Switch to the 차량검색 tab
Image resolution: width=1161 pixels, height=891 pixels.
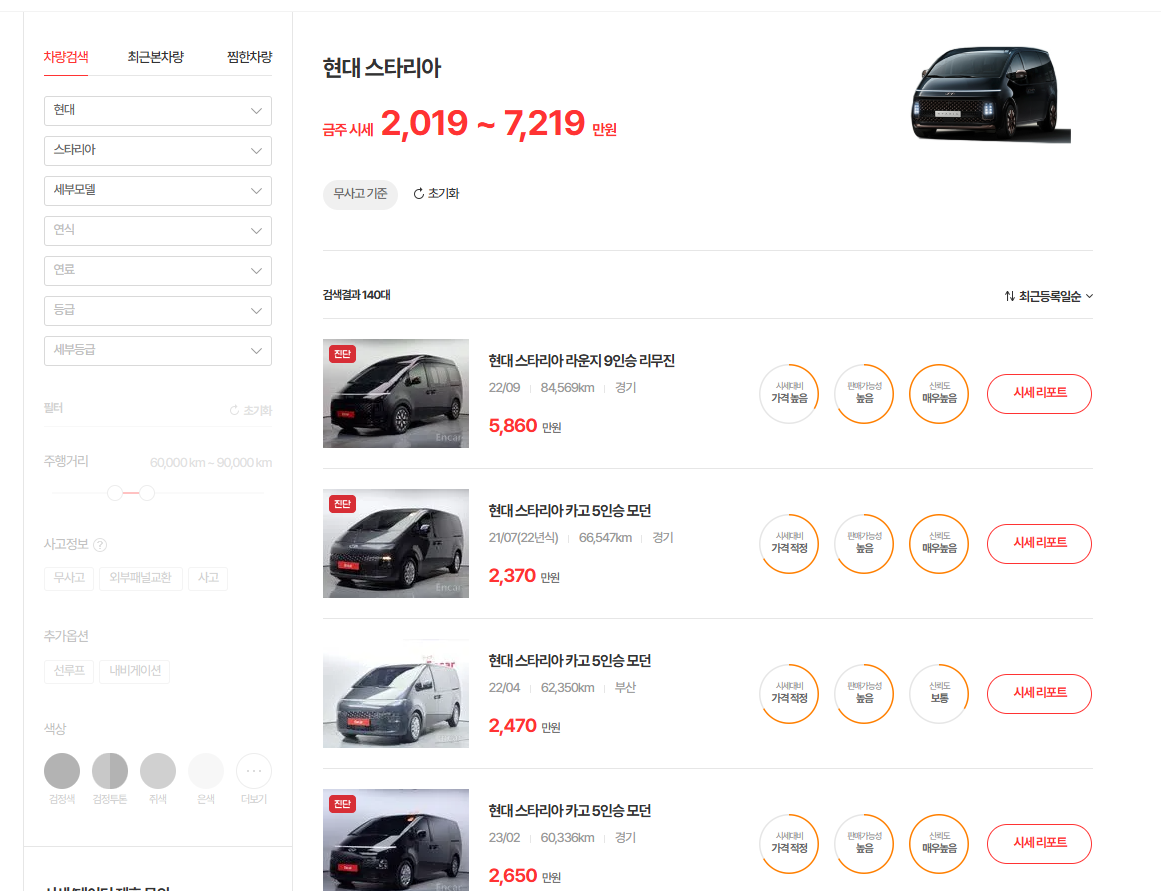point(66,57)
